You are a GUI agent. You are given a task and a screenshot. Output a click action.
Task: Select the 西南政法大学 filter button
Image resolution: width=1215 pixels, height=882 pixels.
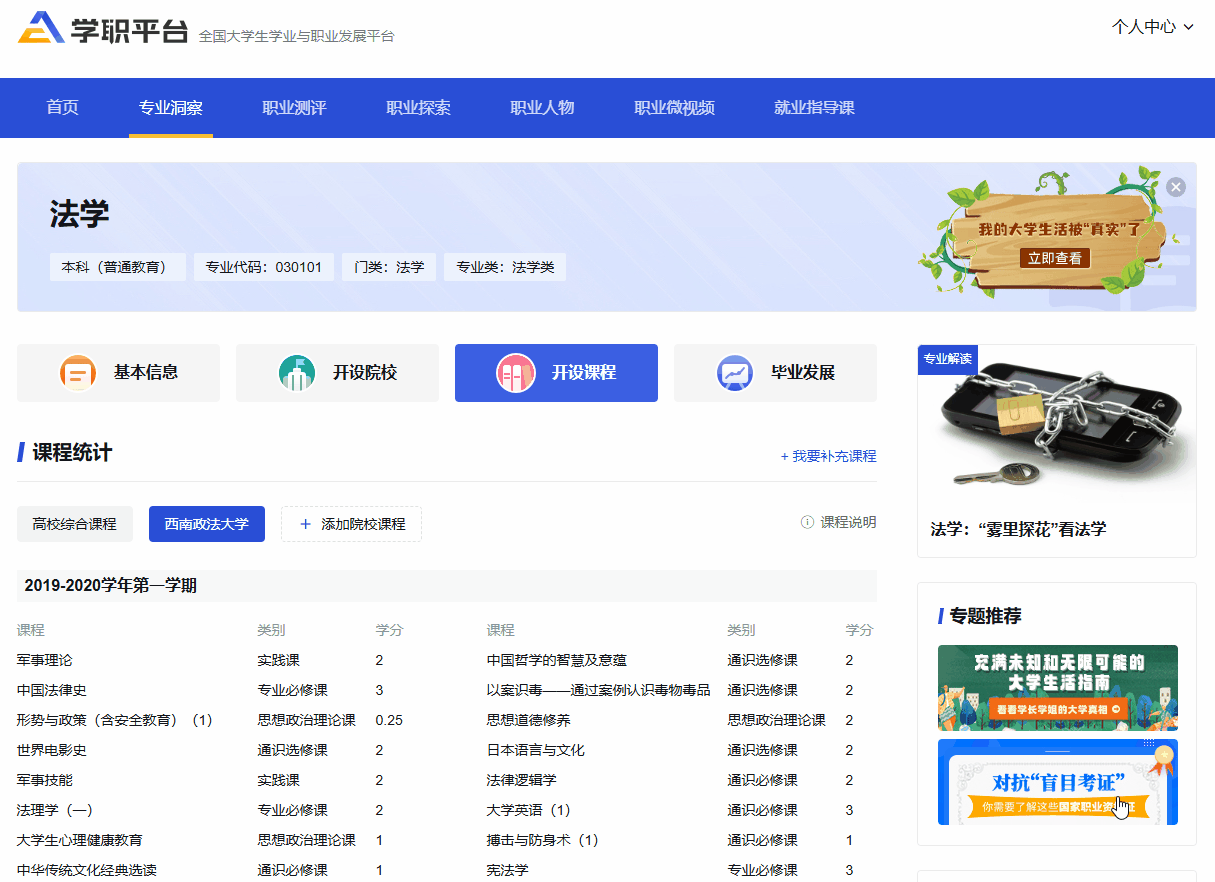click(x=207, y=523)
